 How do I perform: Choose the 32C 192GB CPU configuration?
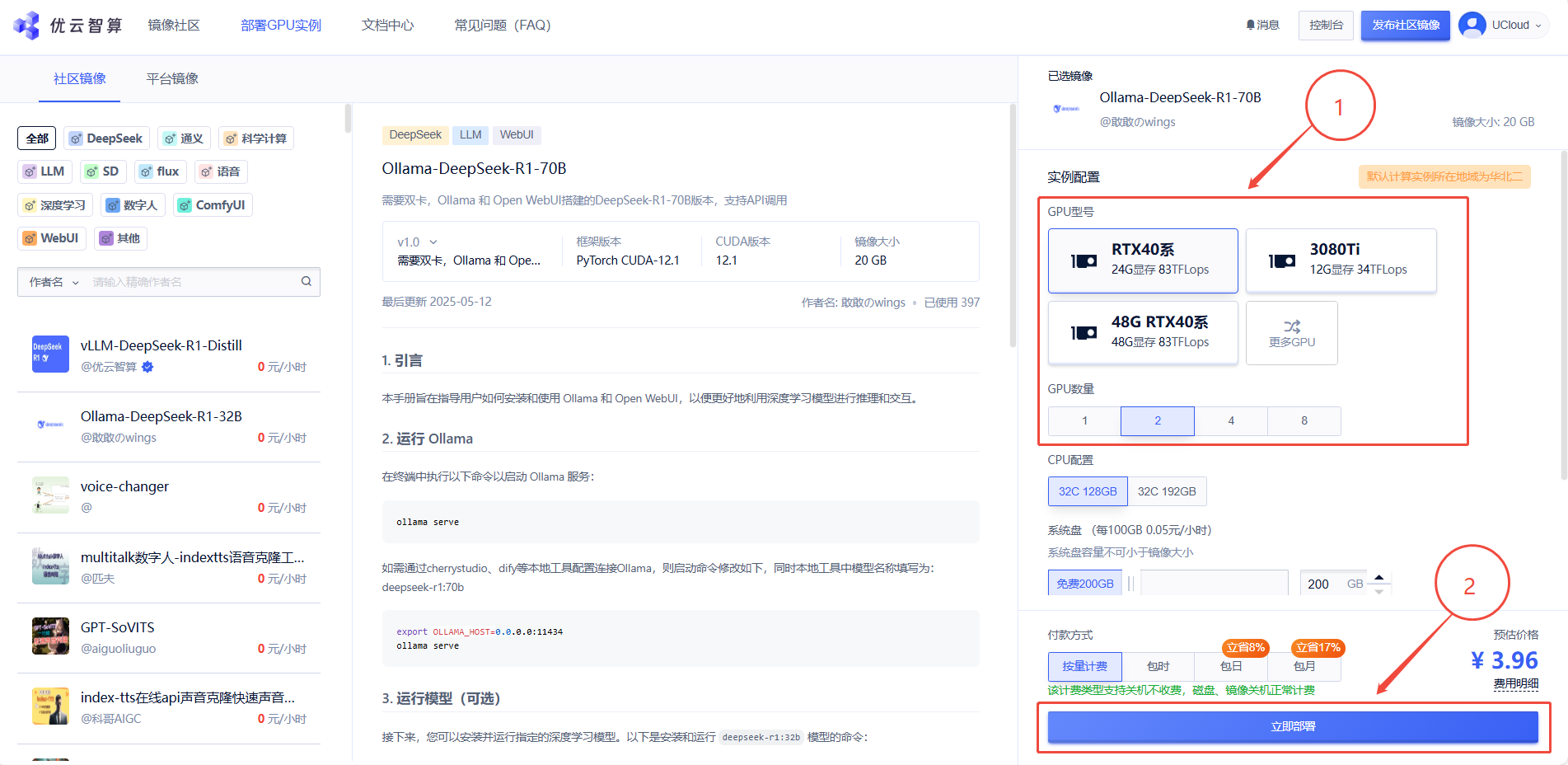click(x=1167, y=491)
